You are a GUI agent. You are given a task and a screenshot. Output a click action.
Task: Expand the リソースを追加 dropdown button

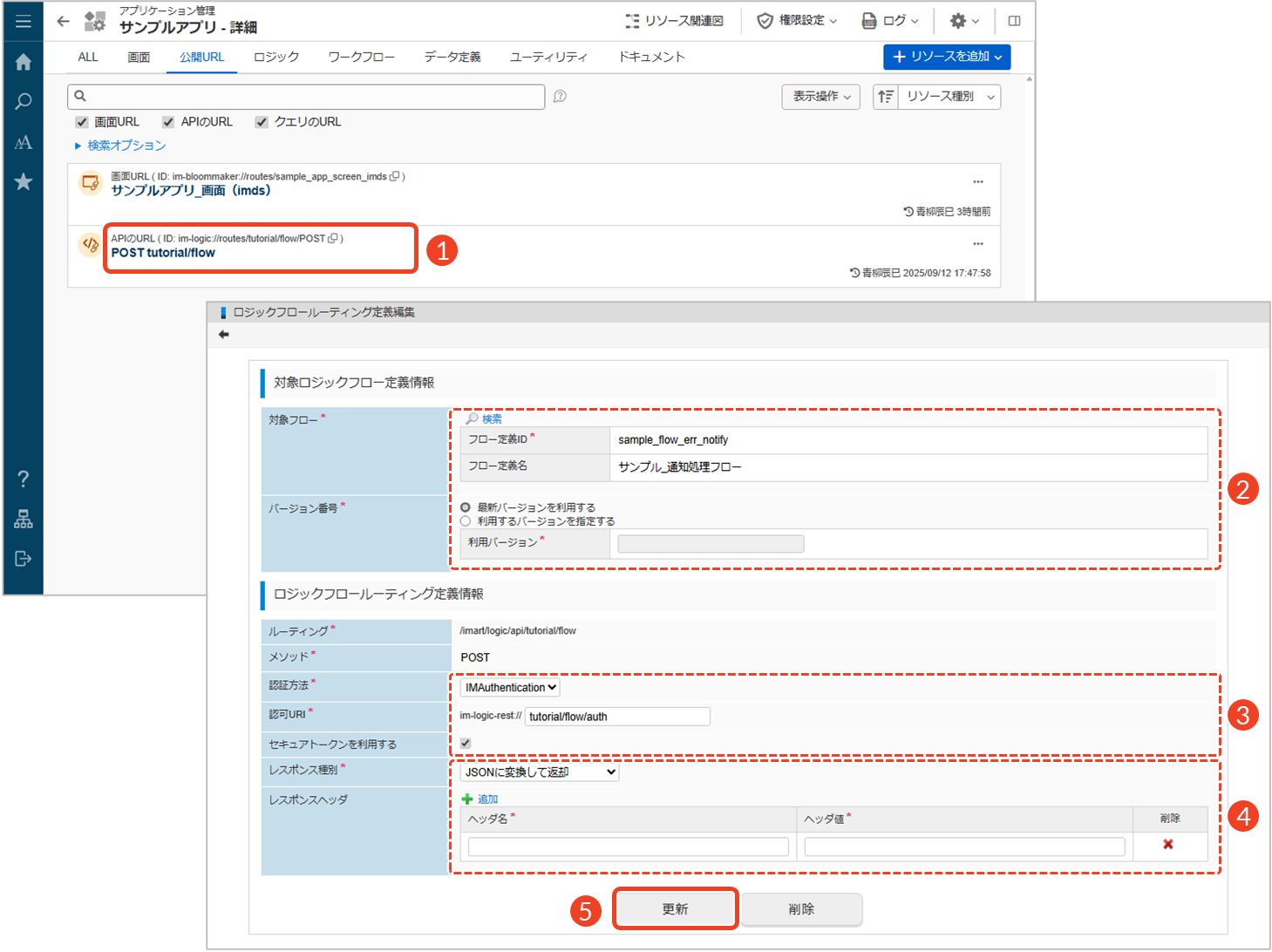[x=946, y=57]
